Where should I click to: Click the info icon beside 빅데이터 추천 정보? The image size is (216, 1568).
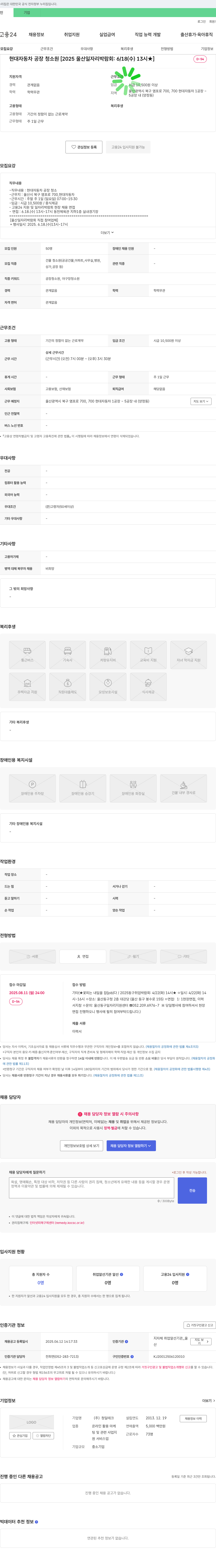click(37, 1522)
